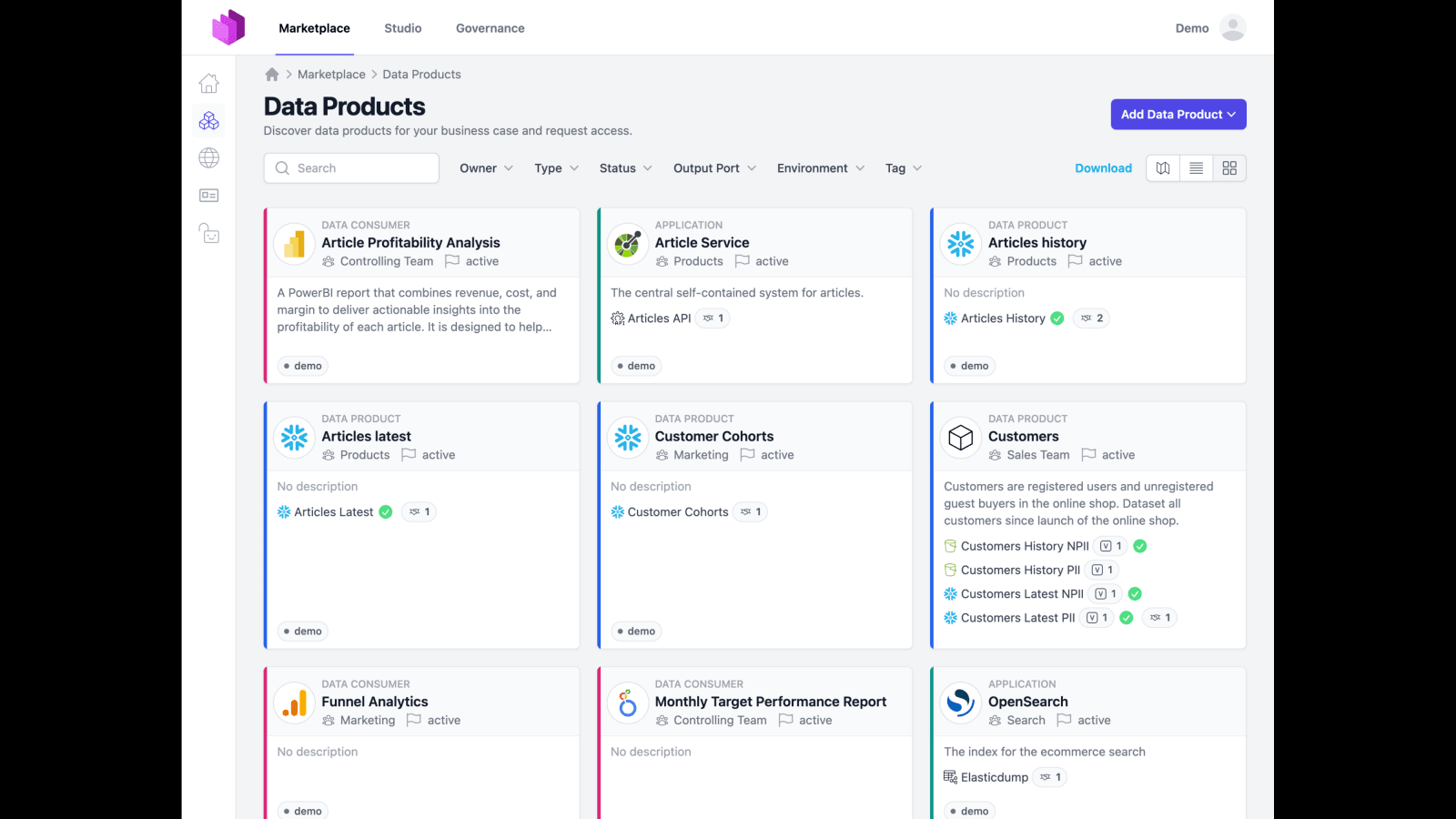Open the Article Profitability Analysis card title
Screen dimensions: 1456x819
tap(410, 243)
